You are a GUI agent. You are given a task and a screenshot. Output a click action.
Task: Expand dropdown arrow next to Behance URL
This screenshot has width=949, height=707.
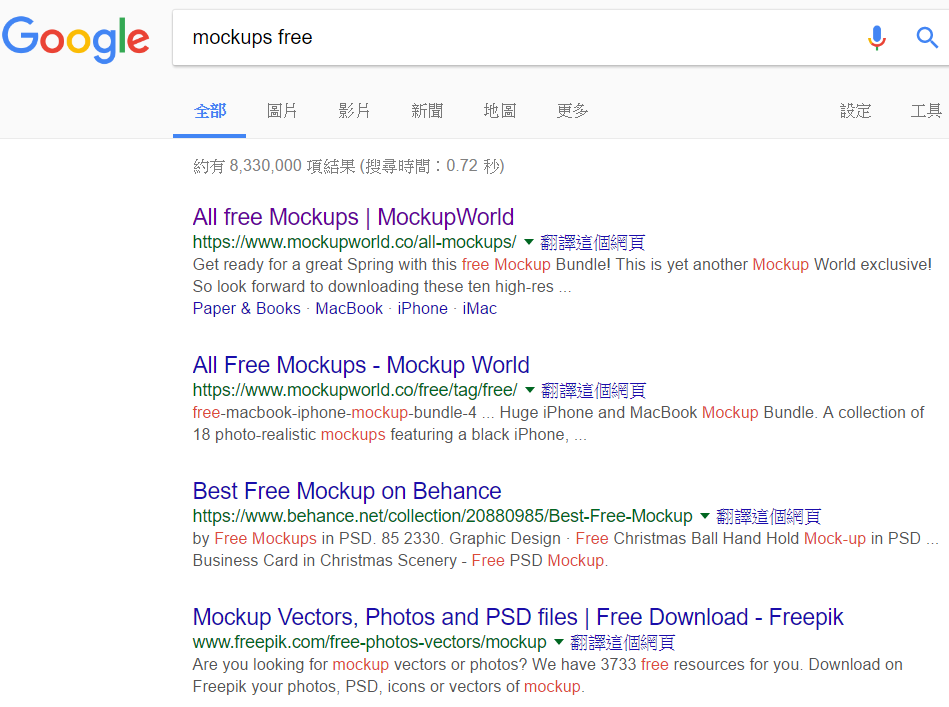[x=704, y=516]
